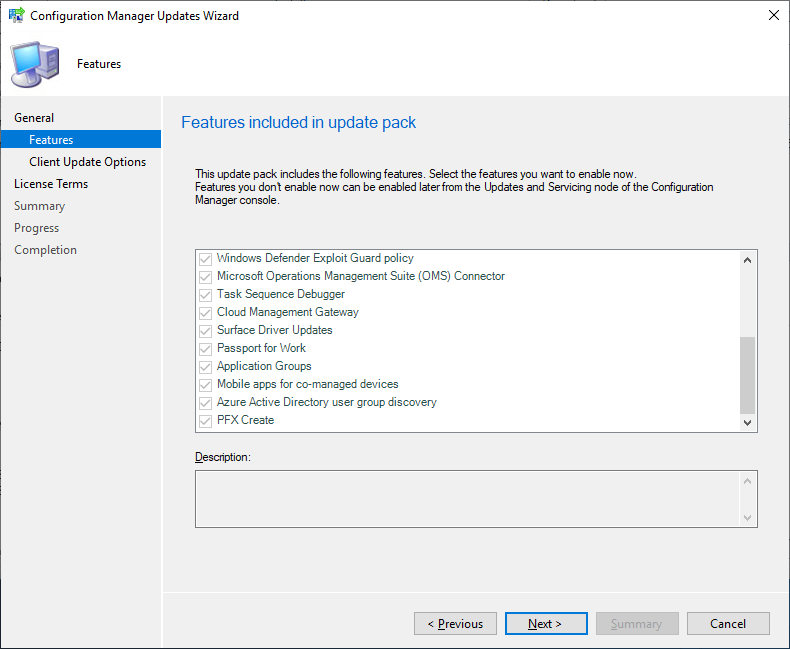
Task: Select Features step in sidebar
Action: (51, 140)
